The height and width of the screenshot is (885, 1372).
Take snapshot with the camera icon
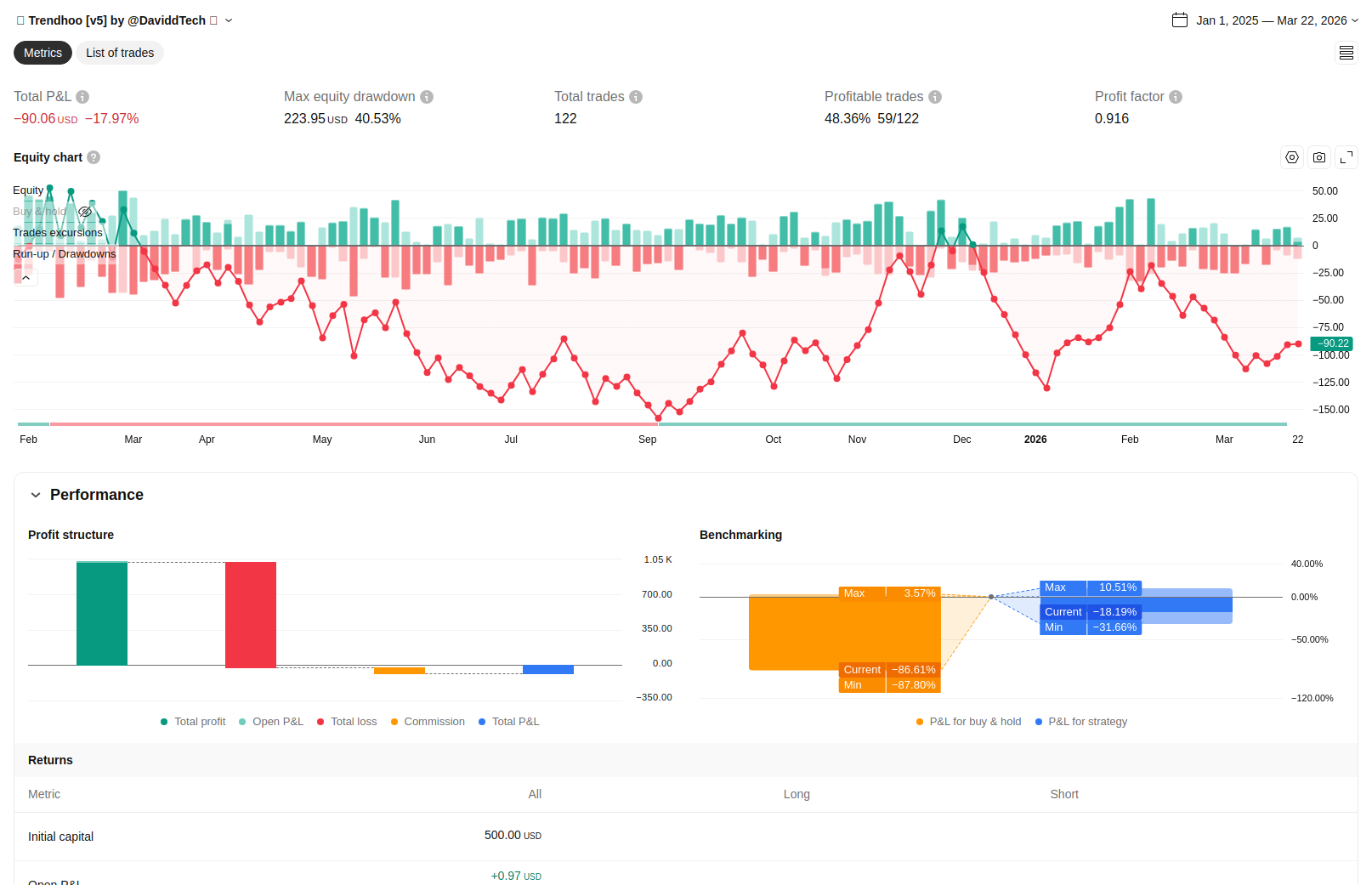pyautogui.click(x=1319, y=157)
